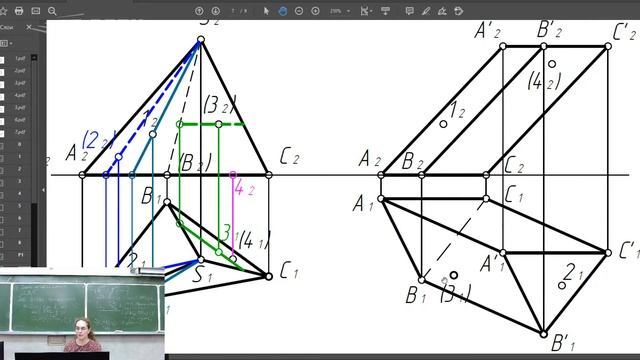
Task: Click the bookmark star icon in toolbar
Action: pyautogui.click(x=3, y=11)
